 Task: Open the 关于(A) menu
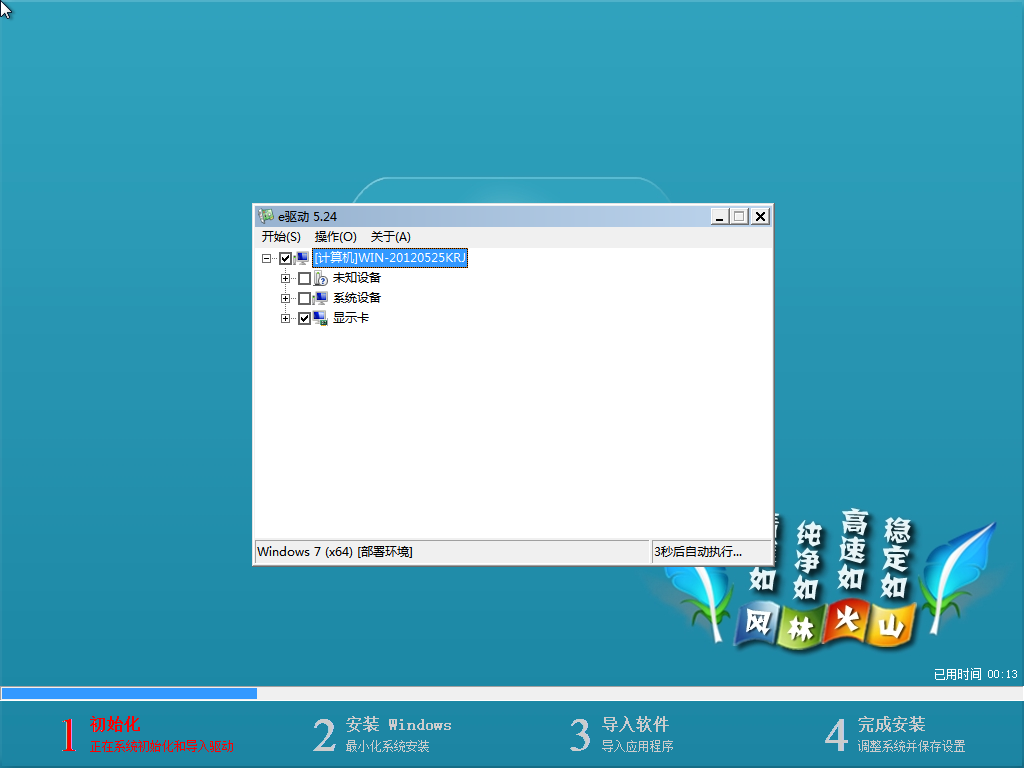click(x=391, y=236)
